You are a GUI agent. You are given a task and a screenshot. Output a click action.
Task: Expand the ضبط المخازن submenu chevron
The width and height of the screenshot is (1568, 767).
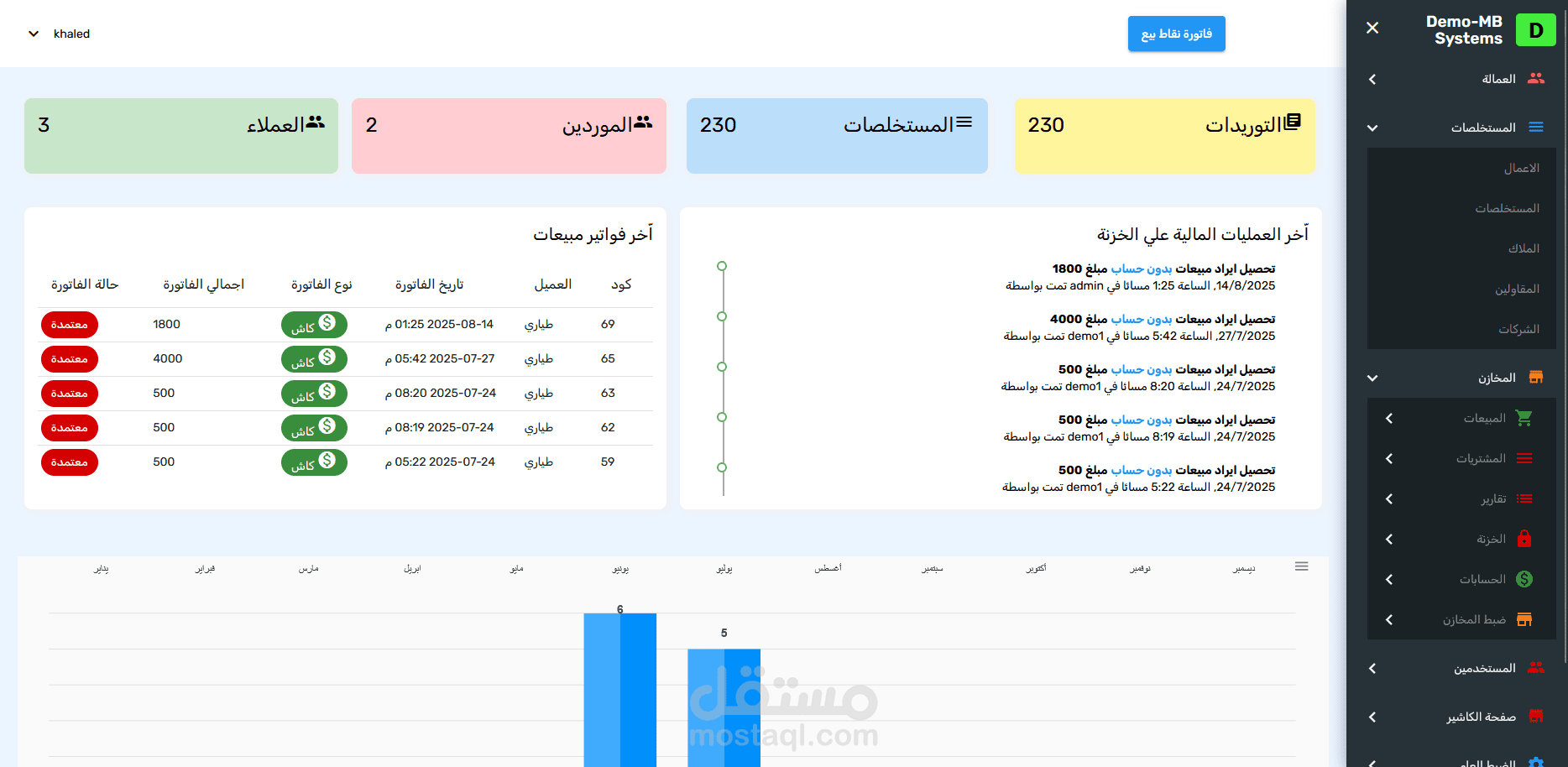[1389, 619]
